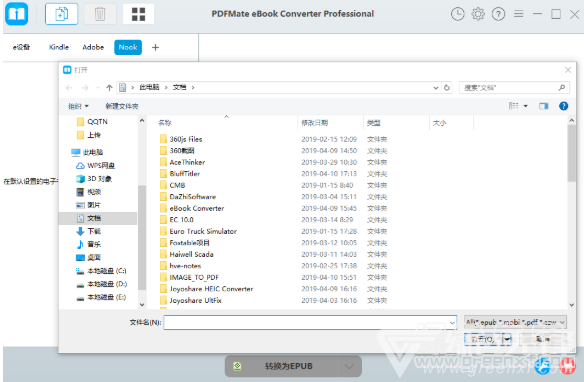Select local disk (C:) in sidebar

[101, 271]
